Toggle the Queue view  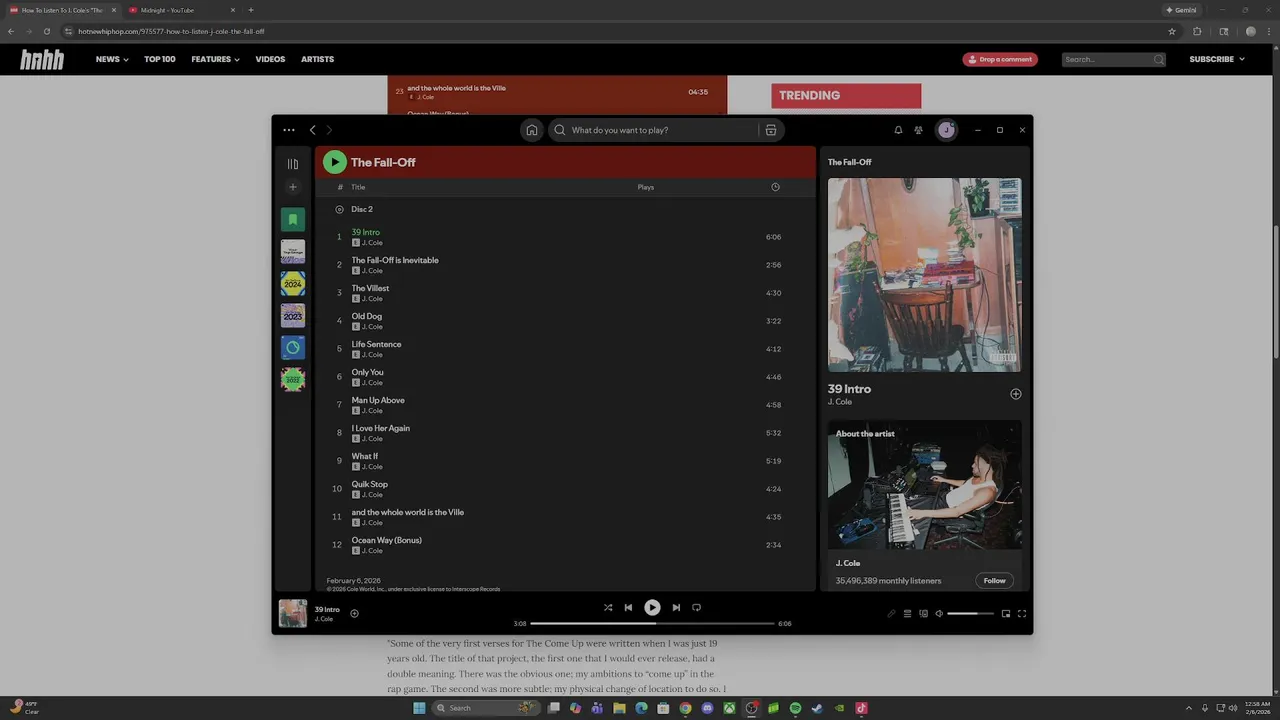click(x=907, y=613)
